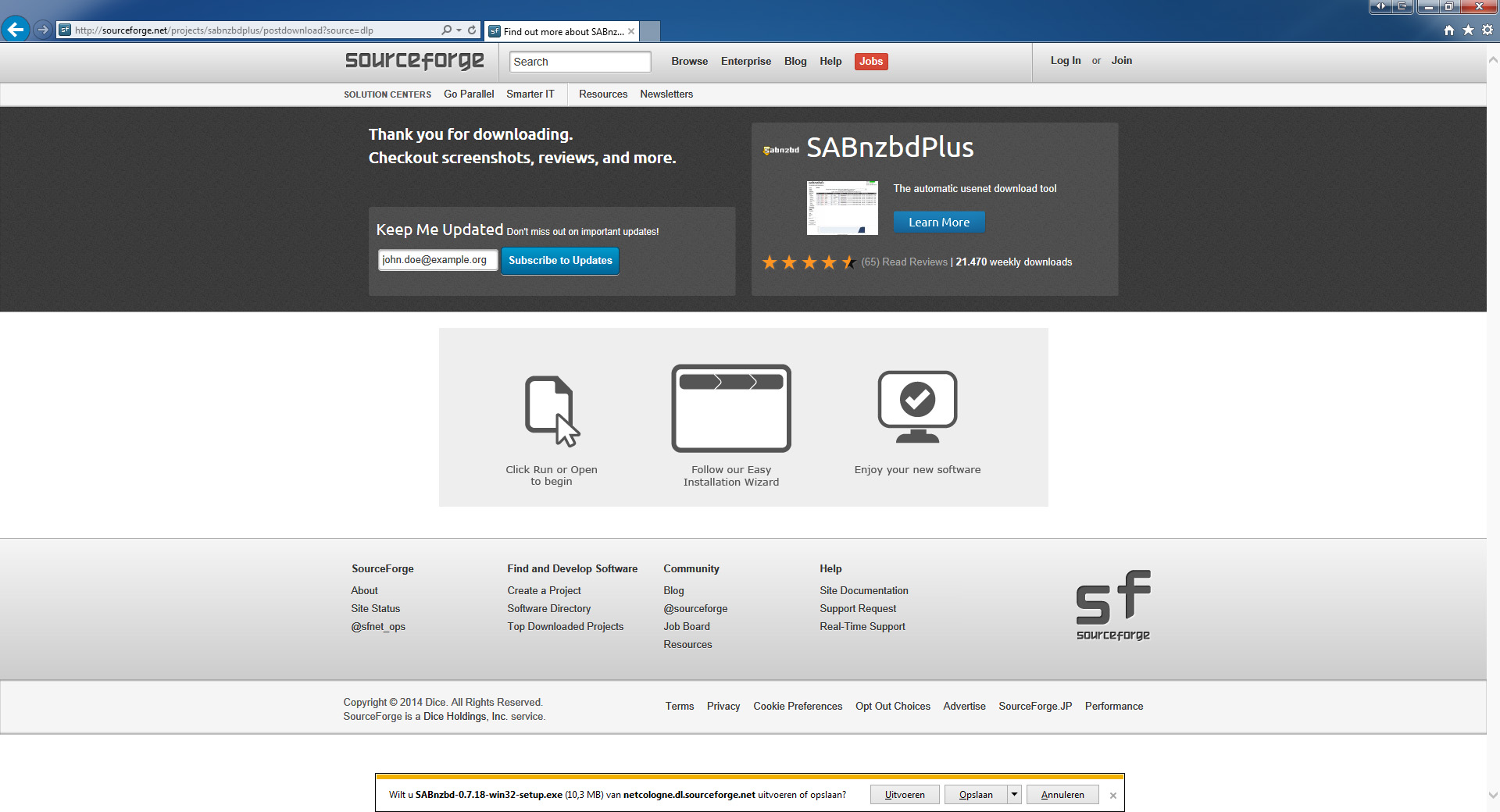Open Go Parallel solution center
The width and height of the screenshot is (1500, 812).
pos(469,94)
